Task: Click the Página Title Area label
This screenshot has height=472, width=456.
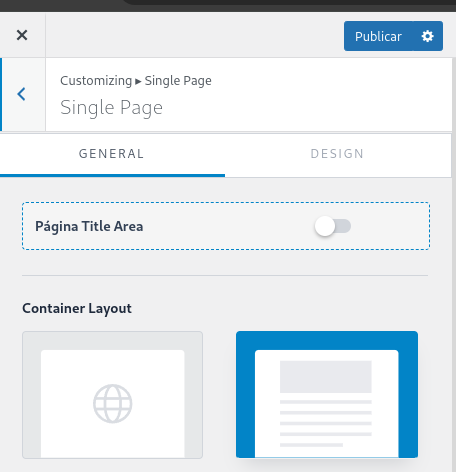Action: 89,227
